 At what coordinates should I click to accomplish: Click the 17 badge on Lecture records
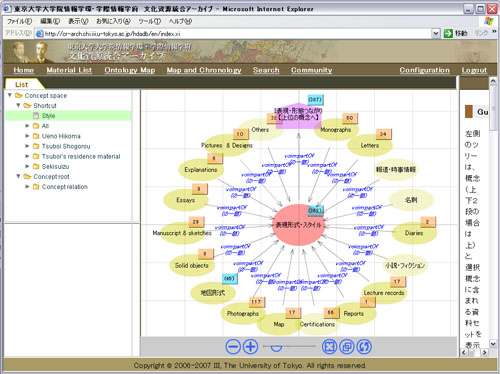397,281
